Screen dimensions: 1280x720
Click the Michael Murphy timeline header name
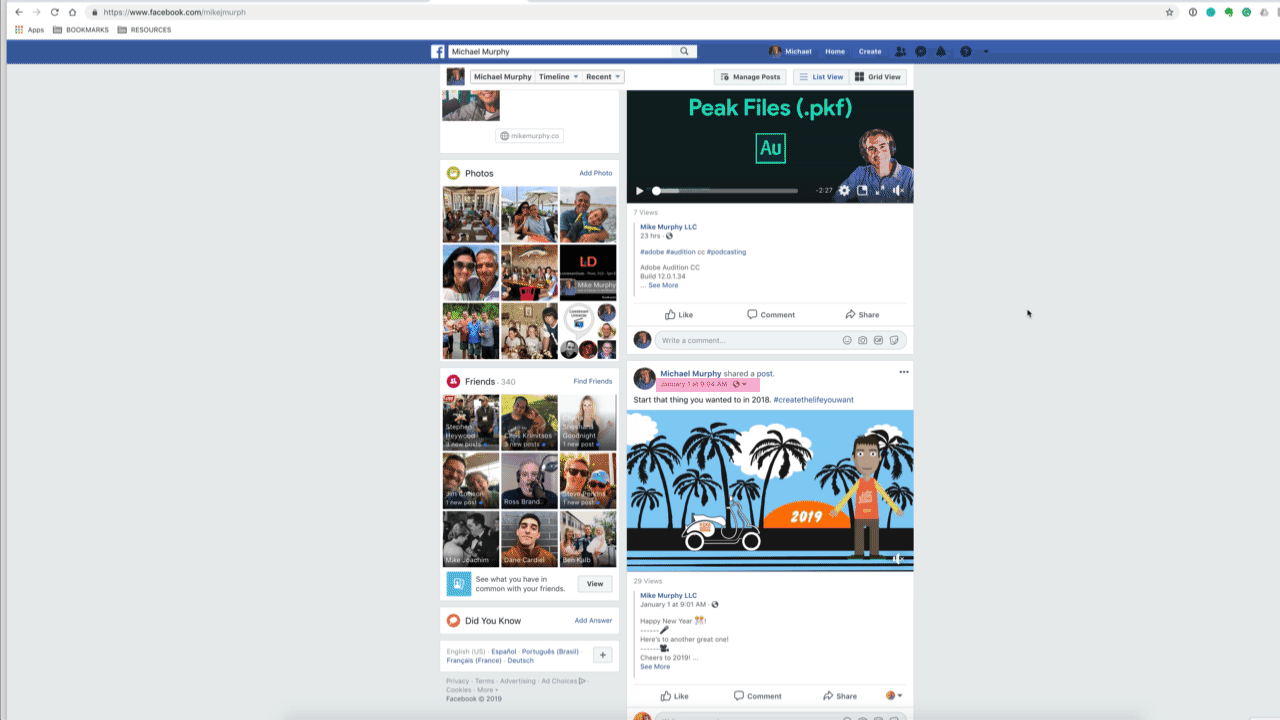pos(503,77)
